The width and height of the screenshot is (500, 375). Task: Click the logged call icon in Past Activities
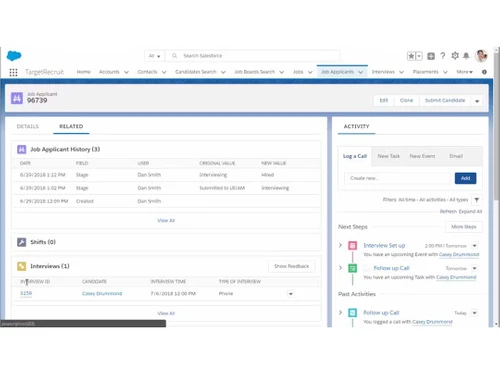coord(352,313)
